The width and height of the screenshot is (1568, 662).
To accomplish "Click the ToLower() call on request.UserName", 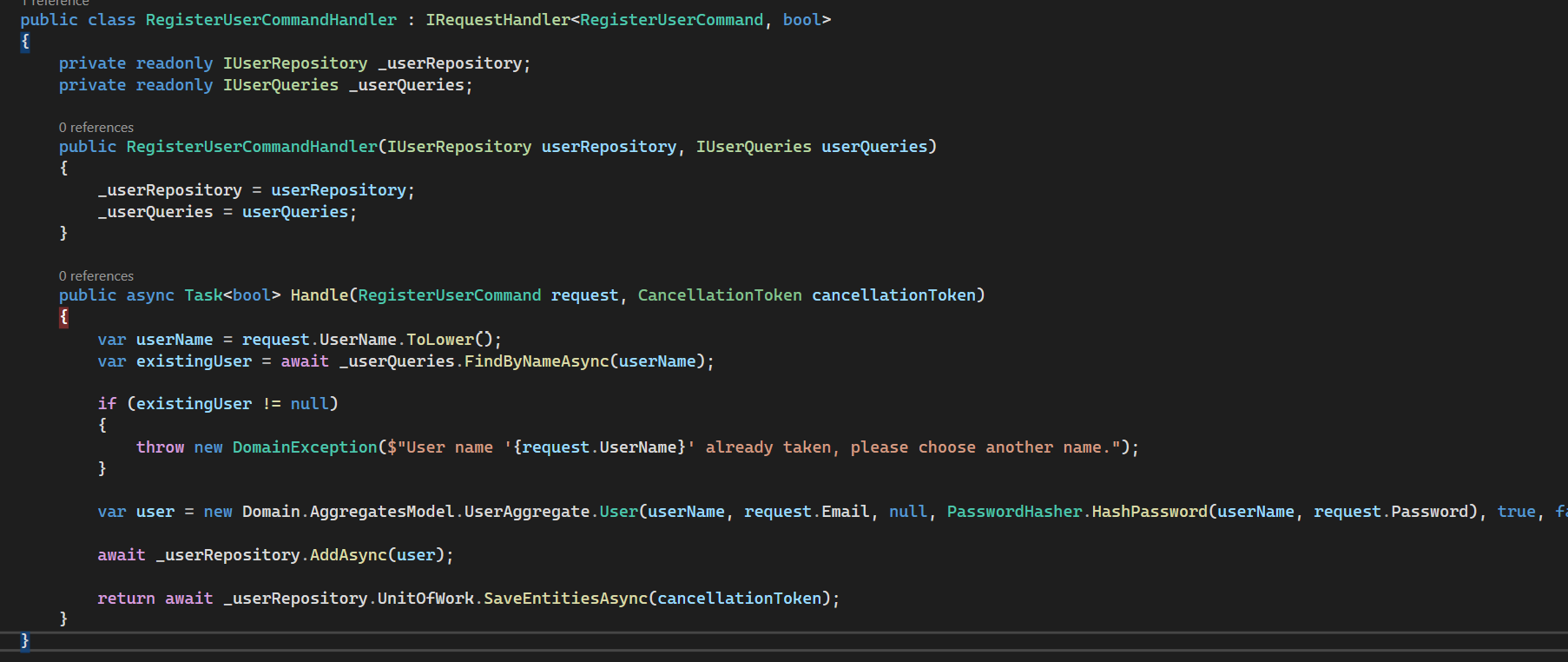I will coord(450,340).
